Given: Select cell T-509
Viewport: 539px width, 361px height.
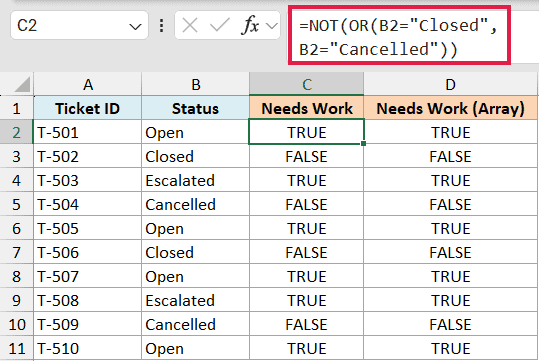Looking at the screenshot, I should point(88,325).
